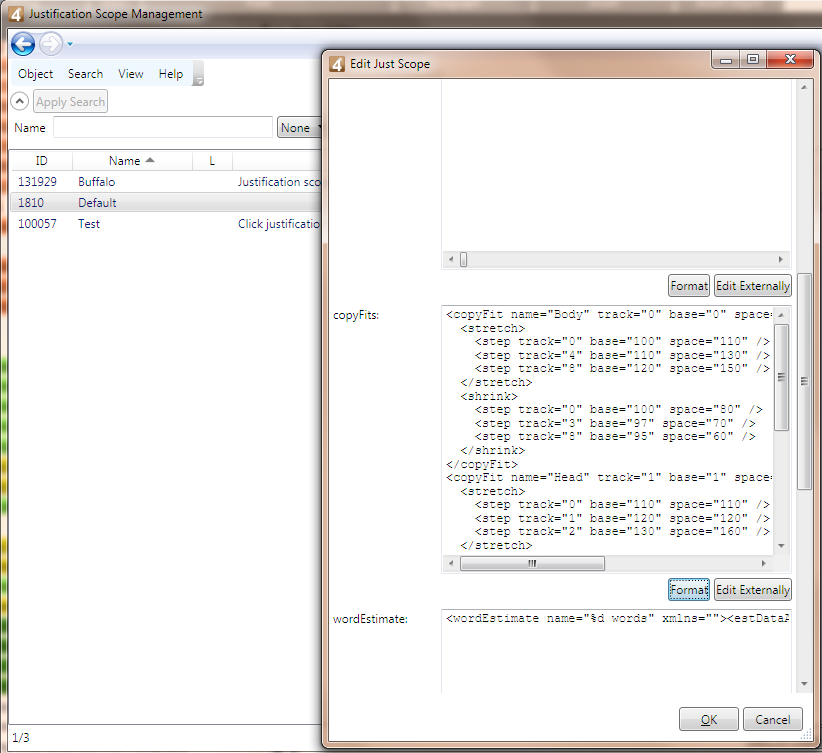Viewport: 822px width, 753px height.
Task: Click the dialog's main scroll up arrow
Action: point(804,87)
